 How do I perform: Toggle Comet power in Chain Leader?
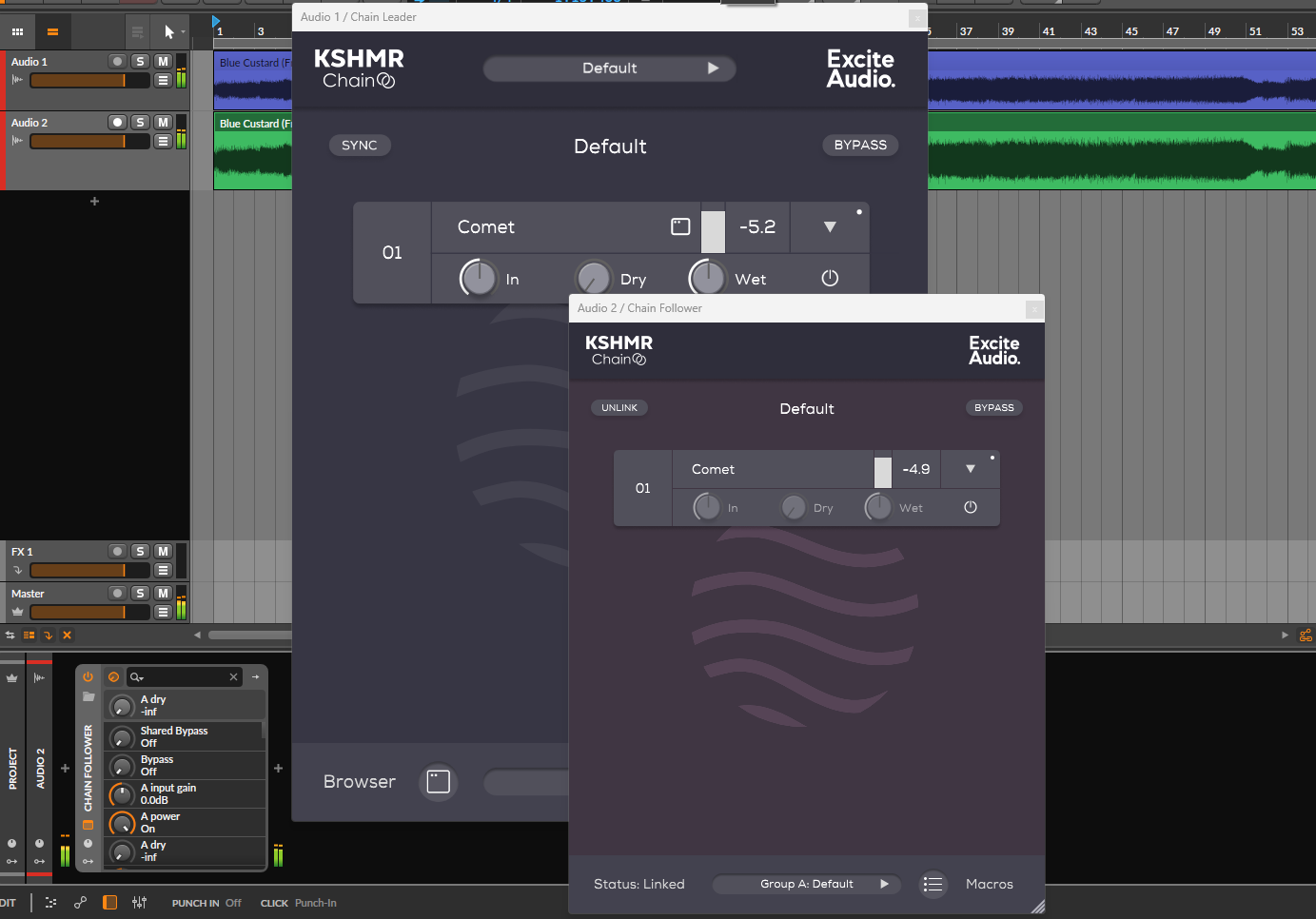(x=830, y=278)
